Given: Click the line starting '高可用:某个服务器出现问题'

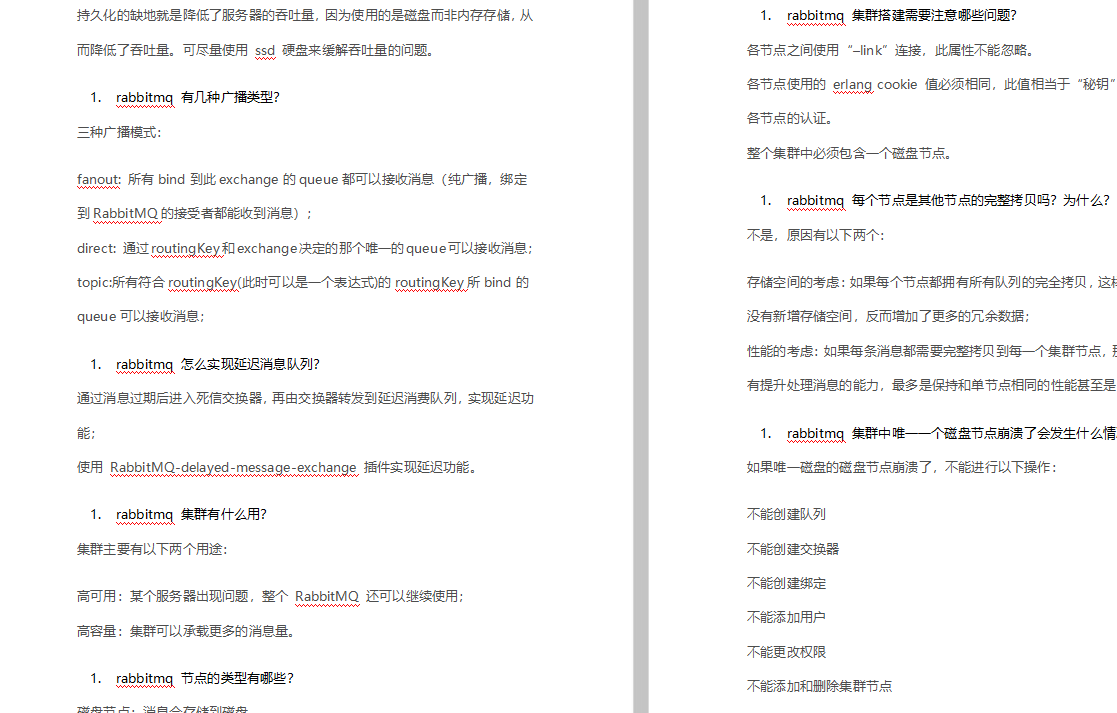Looking at the screenshot, I should click(270, 596).
